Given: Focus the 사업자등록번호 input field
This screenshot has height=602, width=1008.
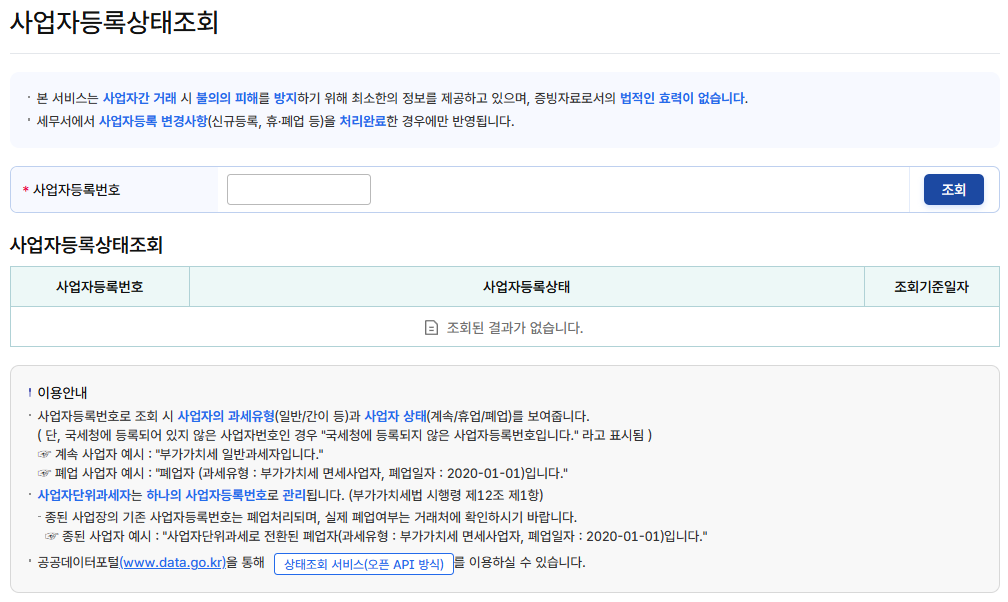Looking at the screenshot, I should click(x=299, y=190).
